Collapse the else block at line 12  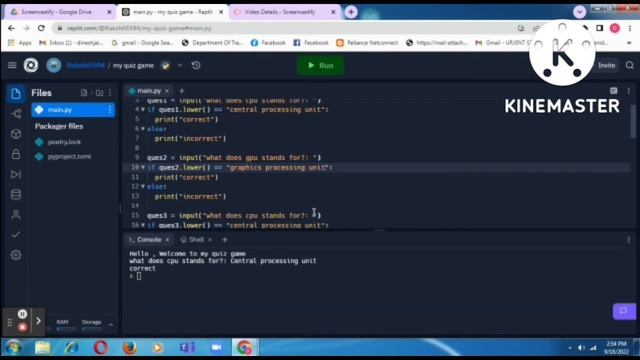click(143, 187)
